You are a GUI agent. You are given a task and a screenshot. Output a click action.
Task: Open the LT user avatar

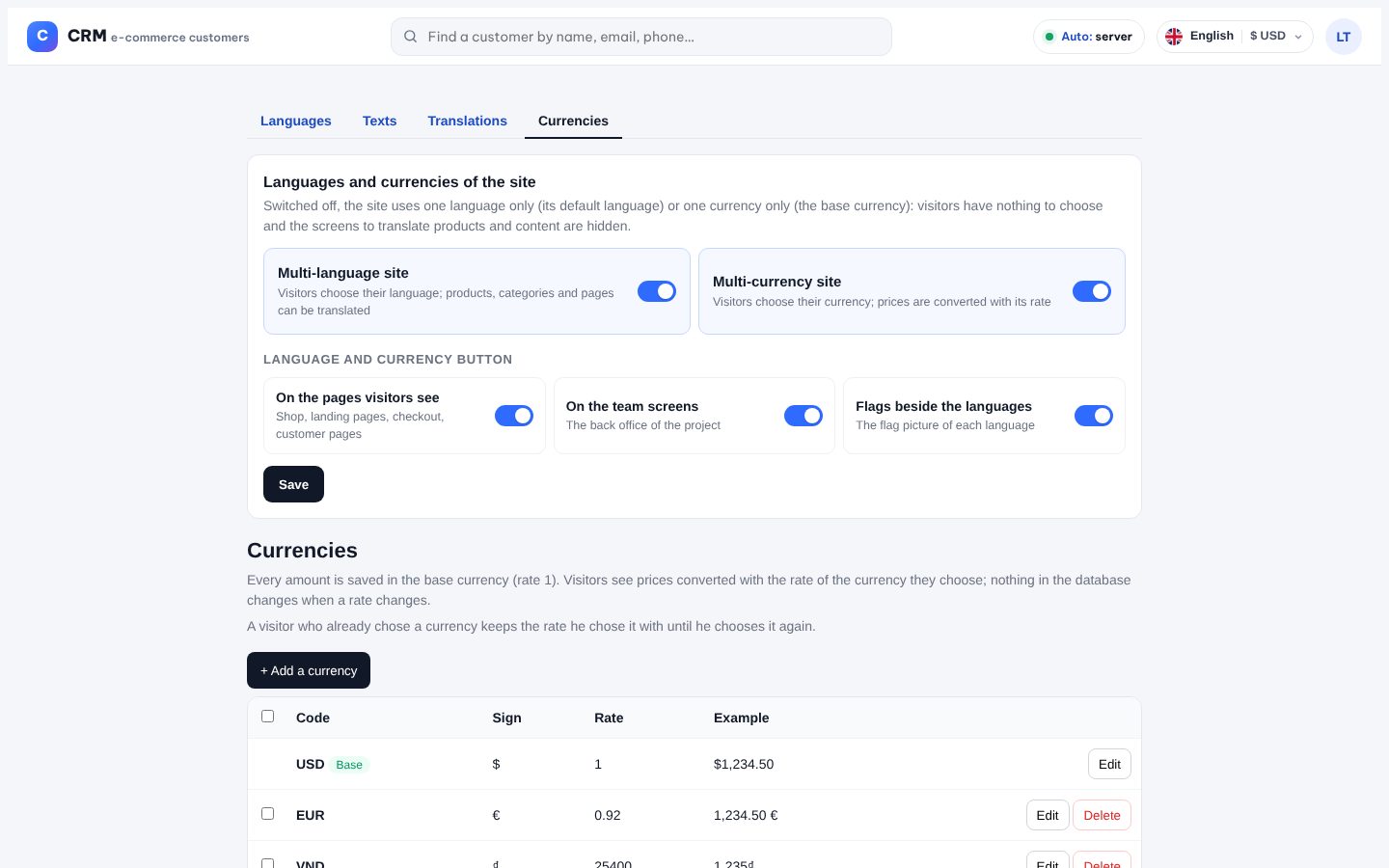1343,37
